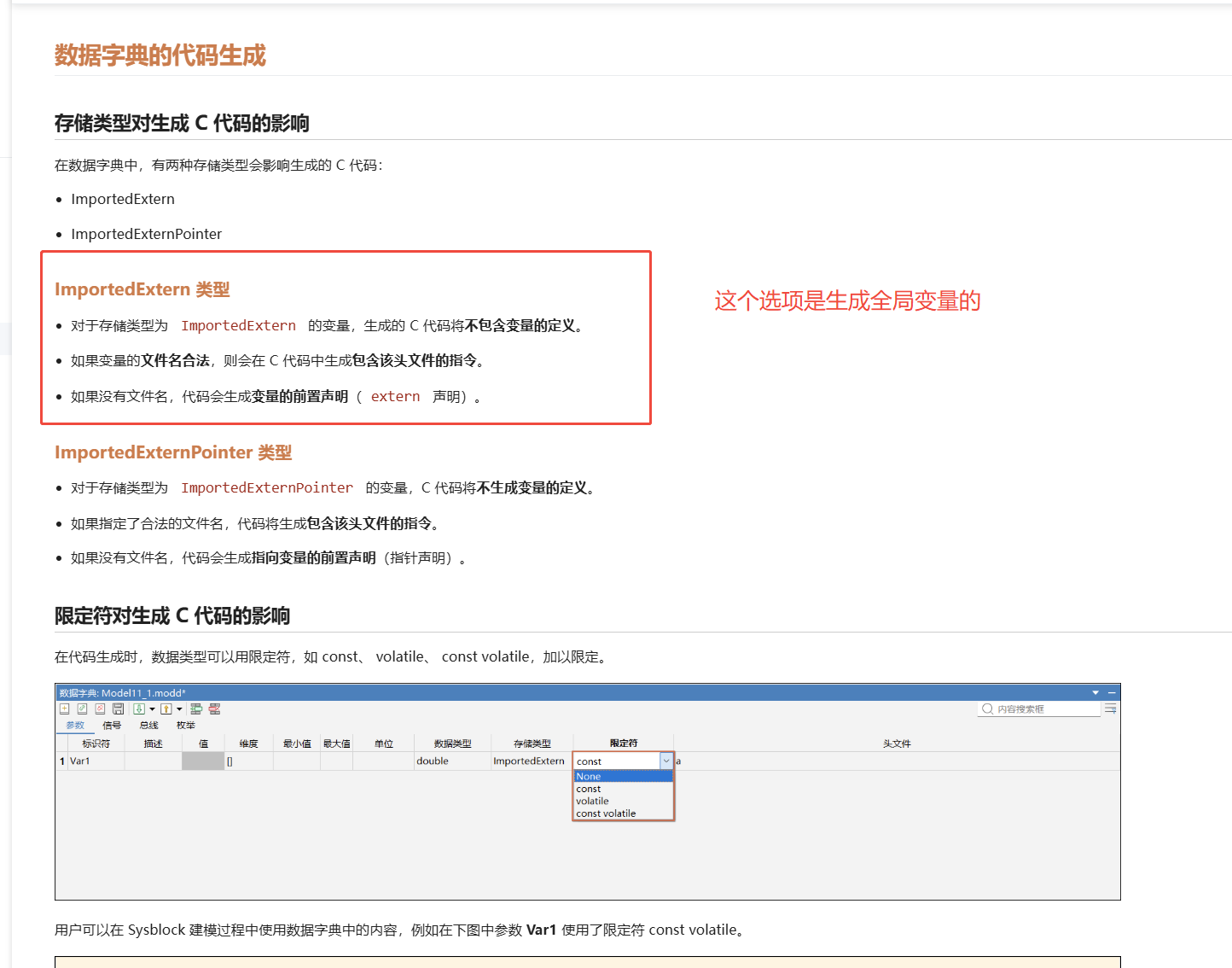
Task: Choose volatile in qualifier list
Action: coord(623,801)
